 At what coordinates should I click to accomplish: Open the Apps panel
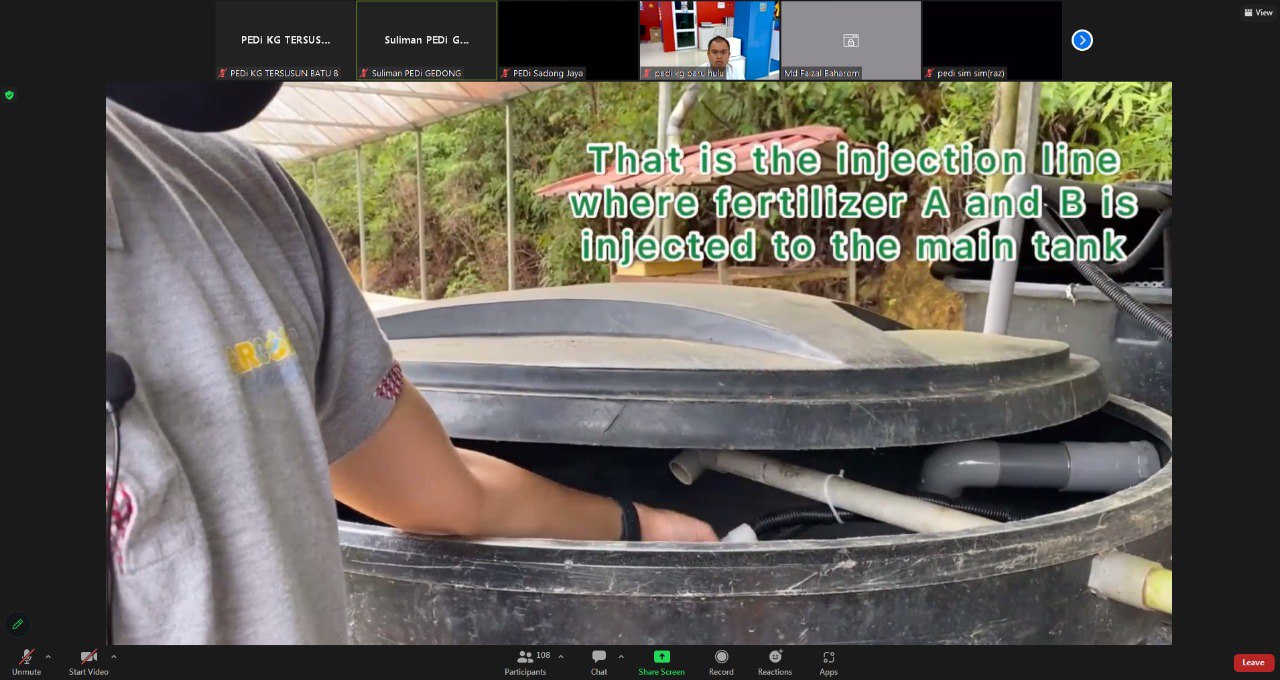[x=828, y=658]
